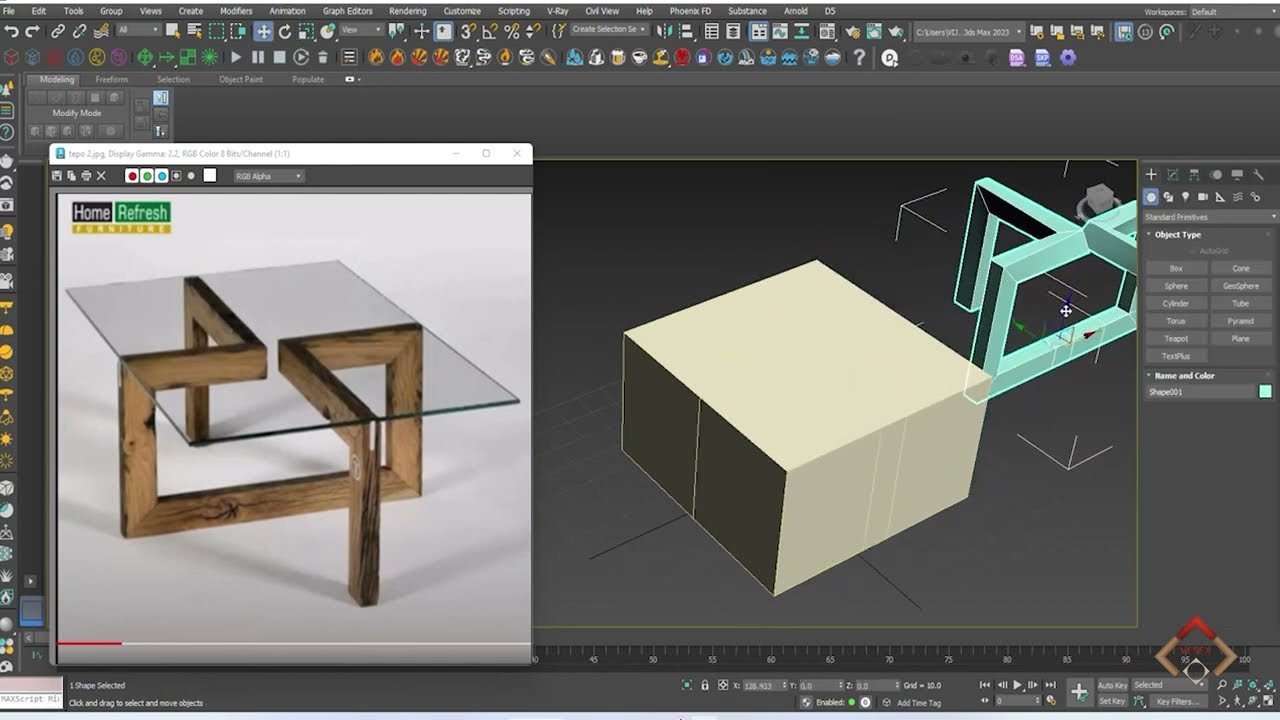This screenshot has height=720, width=1280.
Task: Toggle the red channel in image viewer
Action: tap(132, 176)
